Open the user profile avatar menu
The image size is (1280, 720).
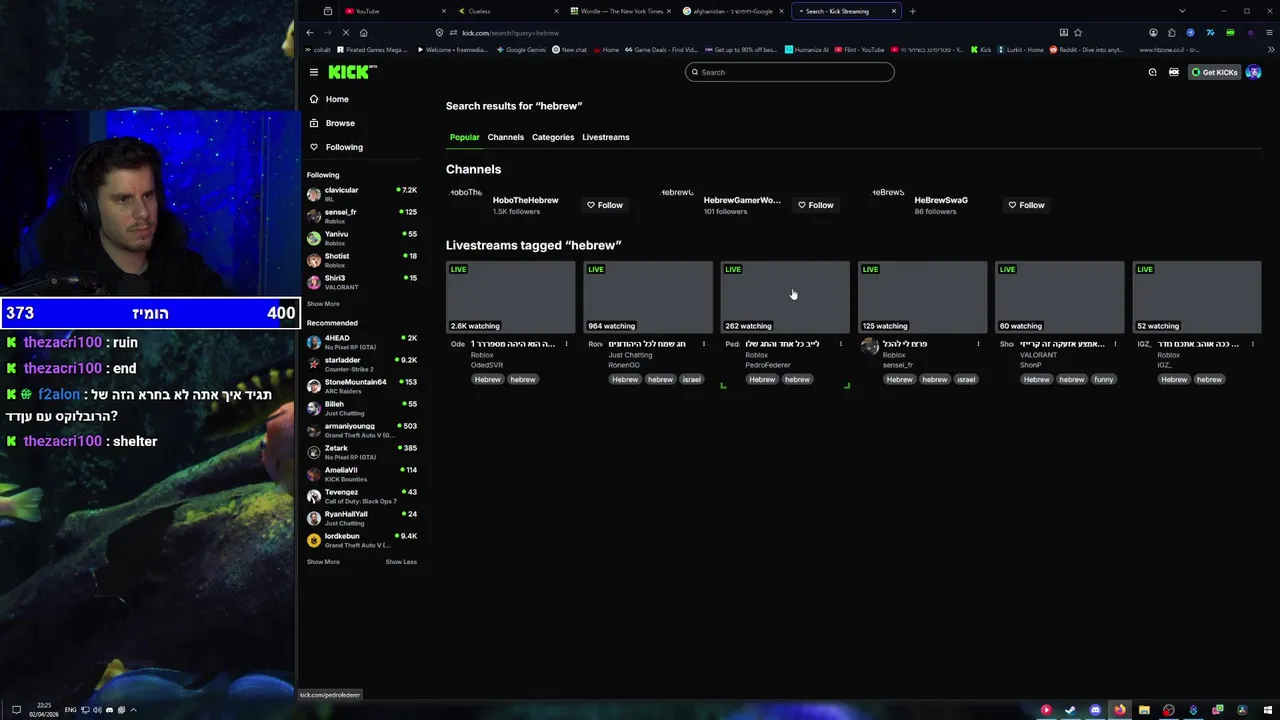tap(1253, 72)
